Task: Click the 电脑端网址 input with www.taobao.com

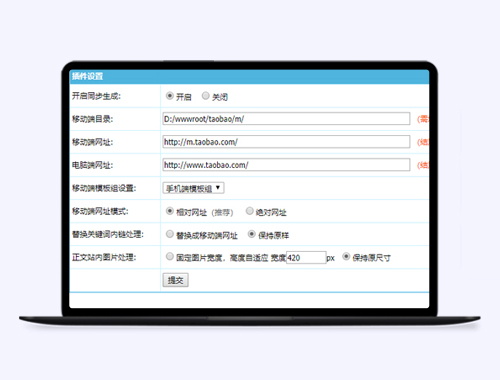Action: 286,165
